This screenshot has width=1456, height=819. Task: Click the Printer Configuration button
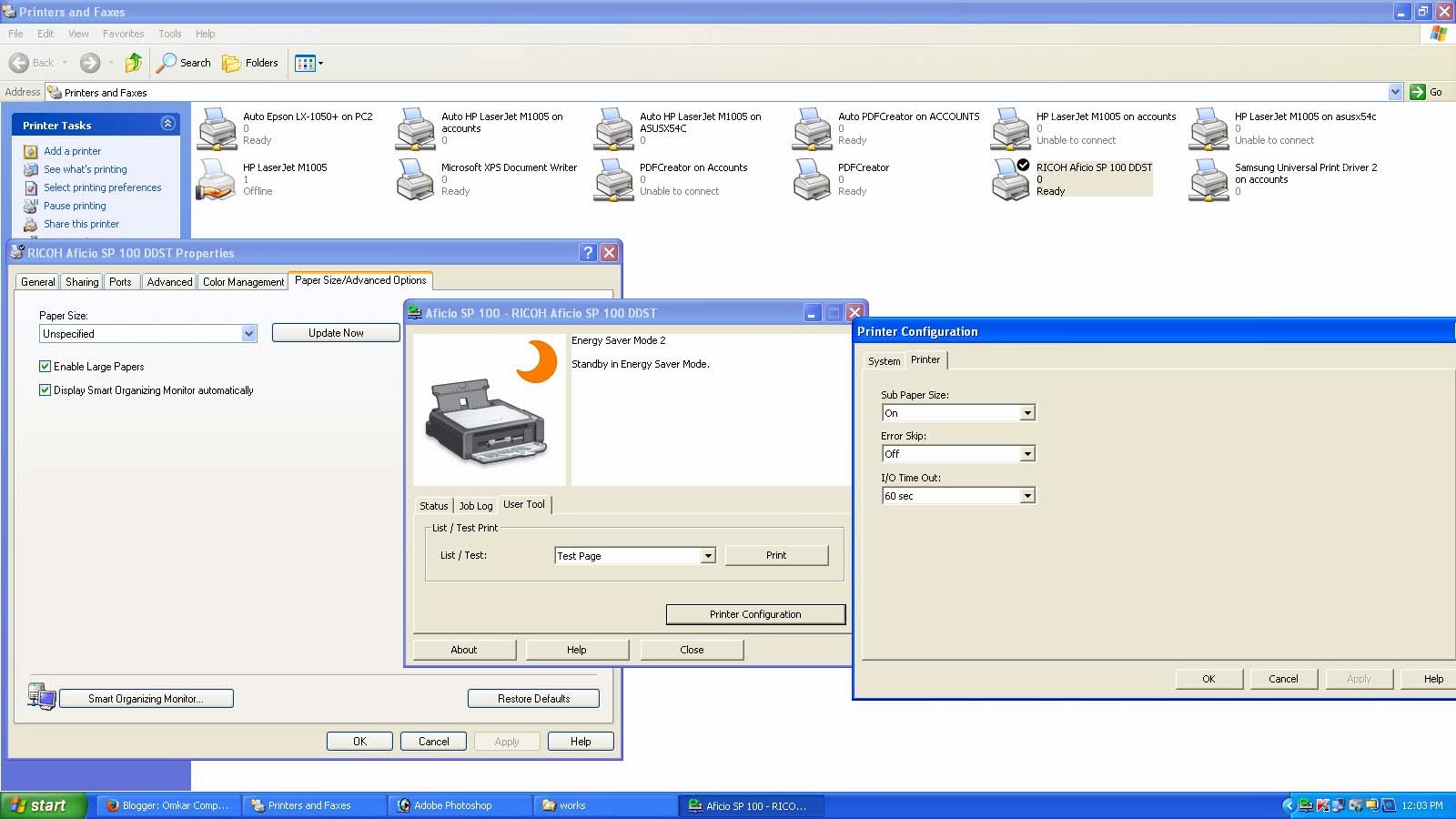pos(755,614)
